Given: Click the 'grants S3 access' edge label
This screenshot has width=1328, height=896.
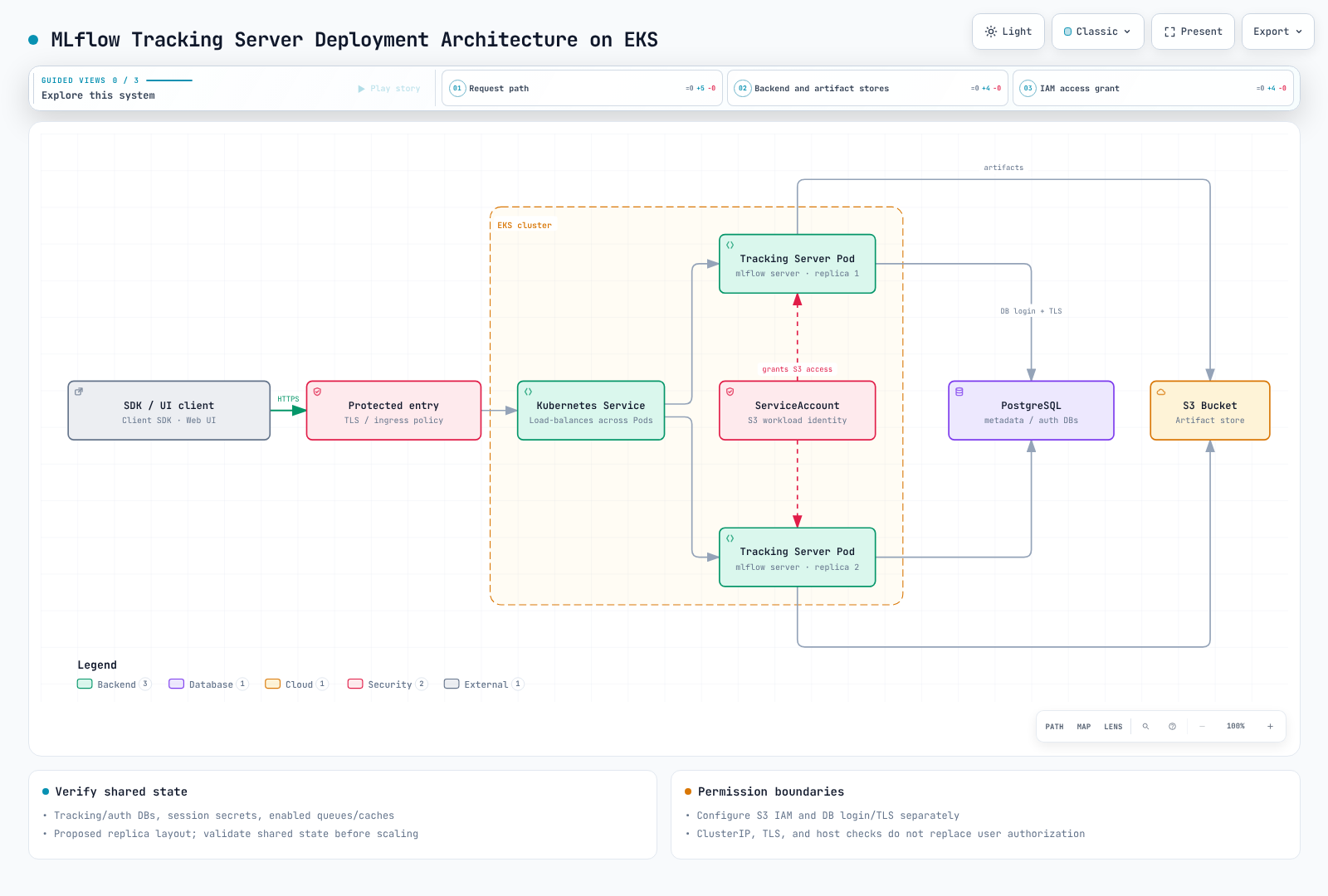Looking at the screenshot, I should pyautogui.click(x=798, y=369).
